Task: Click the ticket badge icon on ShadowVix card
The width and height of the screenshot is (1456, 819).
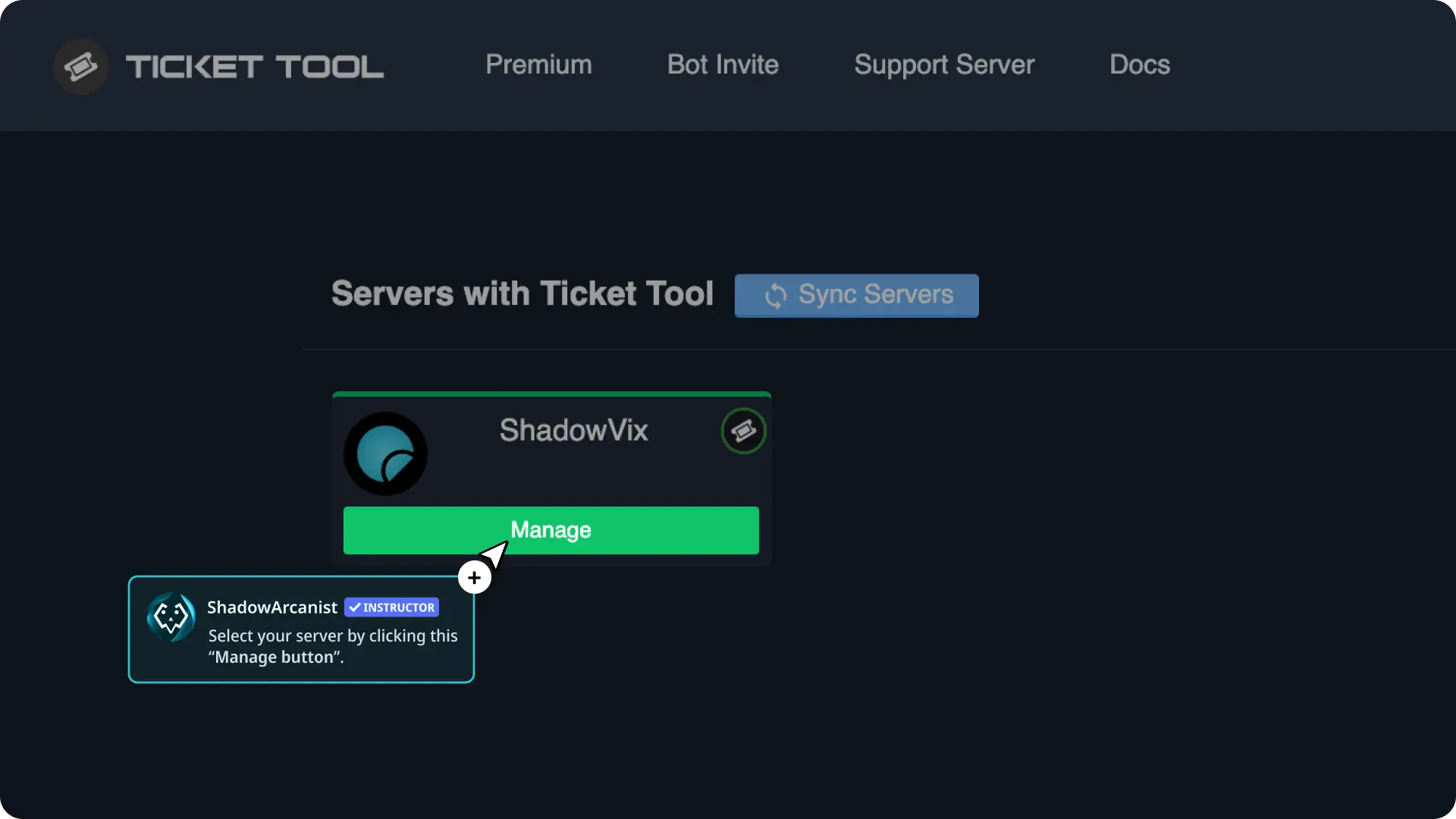Action: click(743, 431)
